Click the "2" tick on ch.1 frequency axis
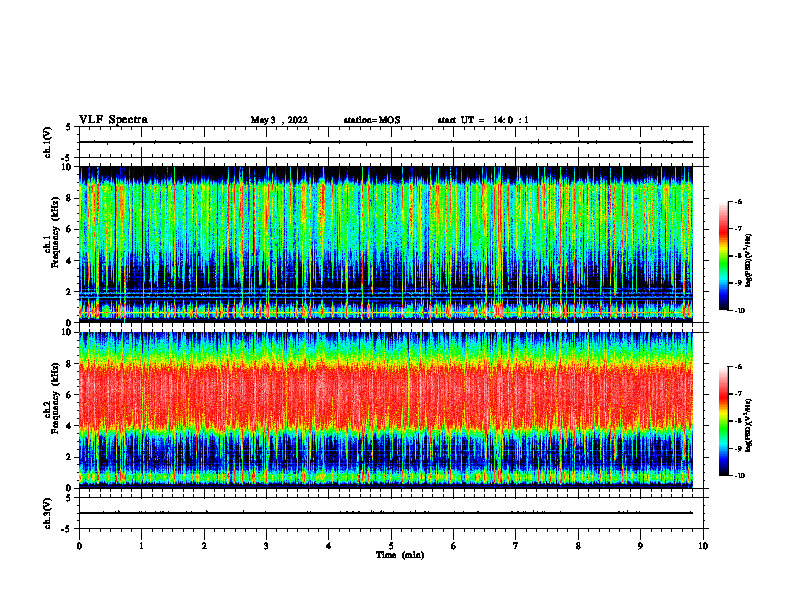792x612 pixels. coord(70,291)
